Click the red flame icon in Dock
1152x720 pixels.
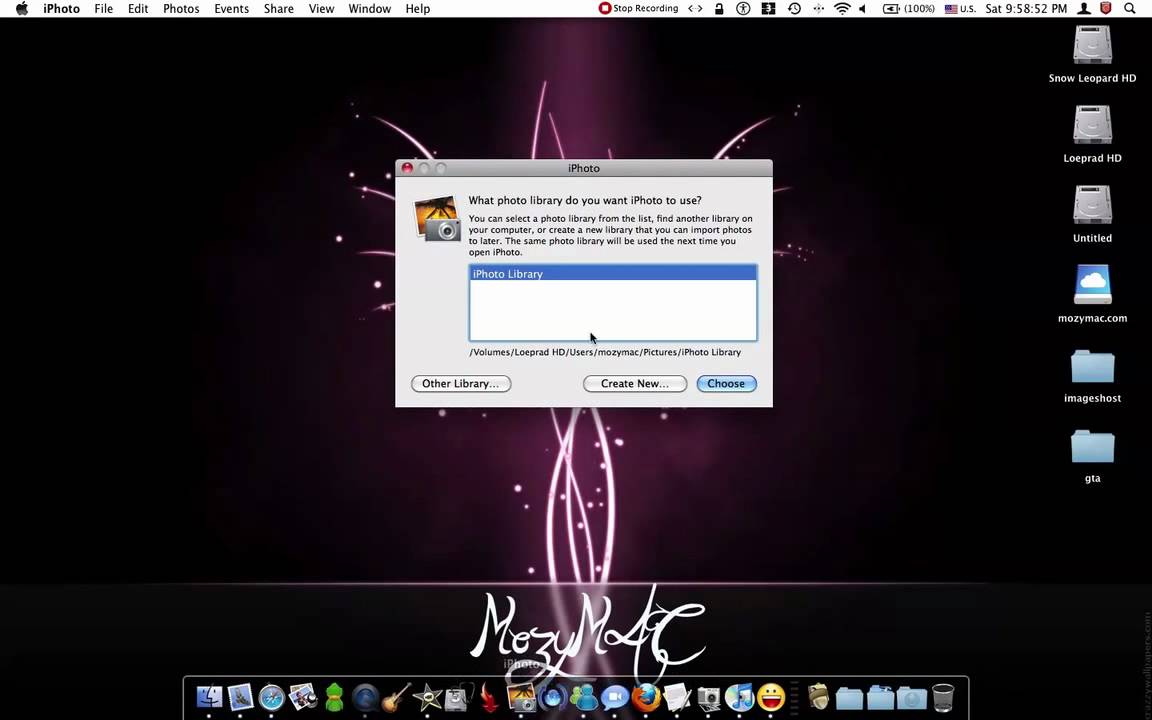(x=489, y=696)
